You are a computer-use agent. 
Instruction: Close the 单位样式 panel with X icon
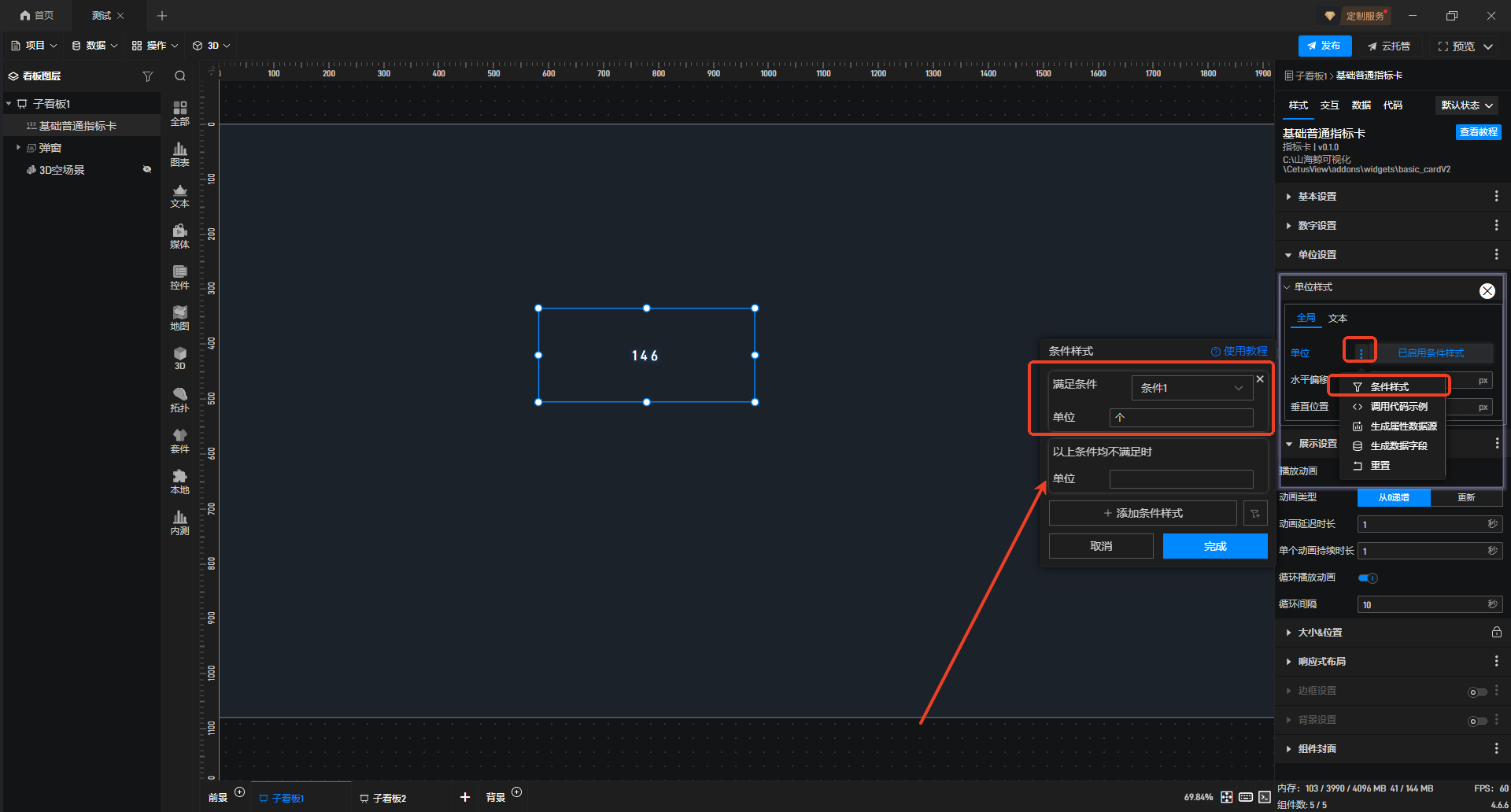click(x=1487, y=291)
